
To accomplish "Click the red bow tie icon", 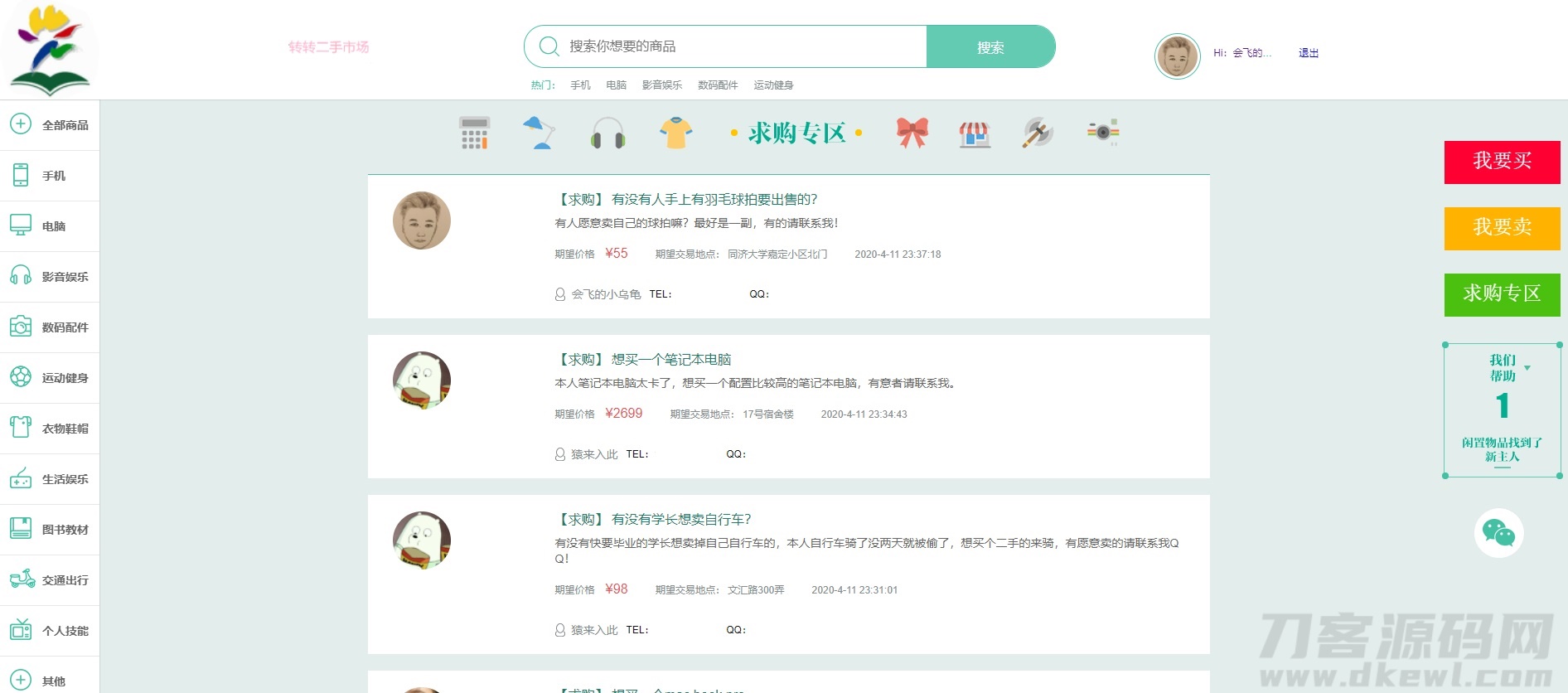I will point(912,133).
